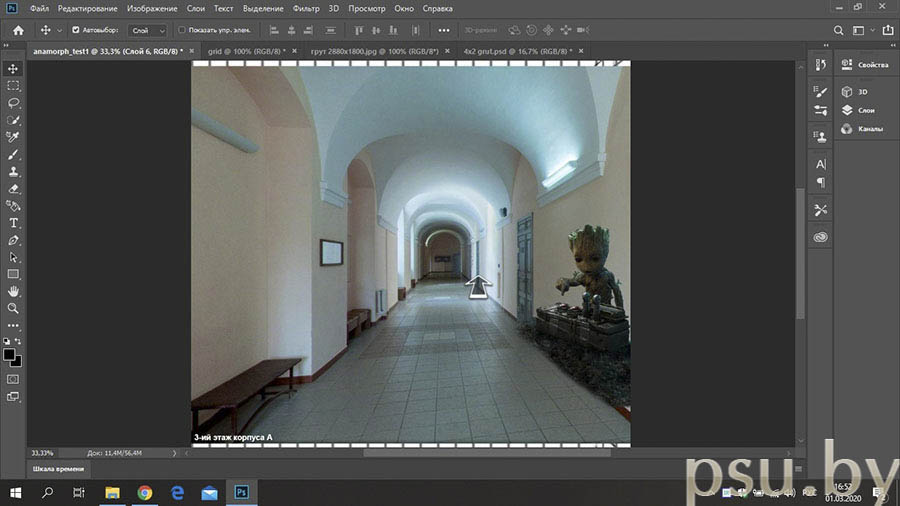Open the Search icon in options bar
Screen dimensions: 900x506
coord(839,30)
